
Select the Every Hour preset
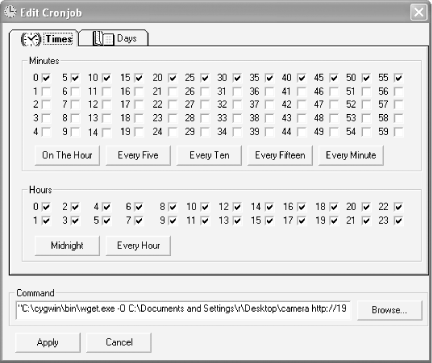[138, 246]
